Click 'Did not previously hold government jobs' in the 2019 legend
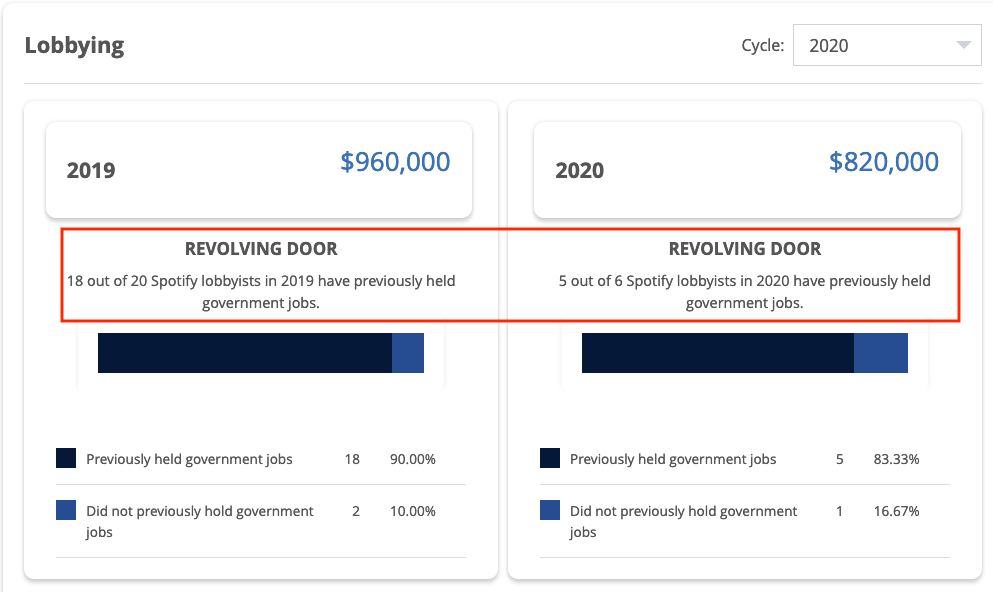Image resolution: width=993 pixels, height=592 pixels. point(199,521)
